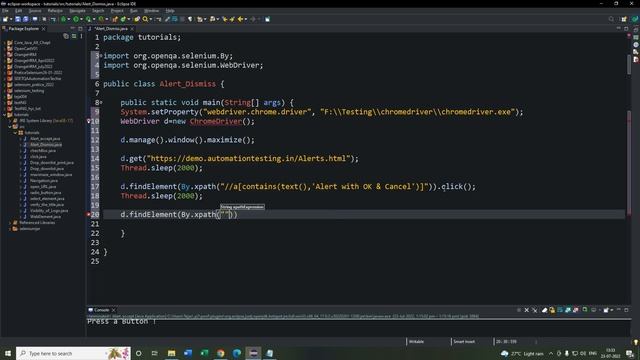The width and height of the screenshot is (640, 360).
Task: Select WebElement.java in Package Explorer
Action: coord(45,217)
